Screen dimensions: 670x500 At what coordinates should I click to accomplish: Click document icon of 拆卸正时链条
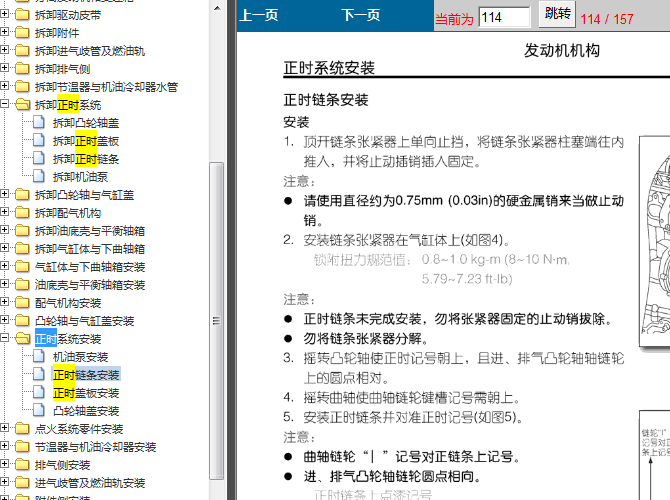(39, 158)
